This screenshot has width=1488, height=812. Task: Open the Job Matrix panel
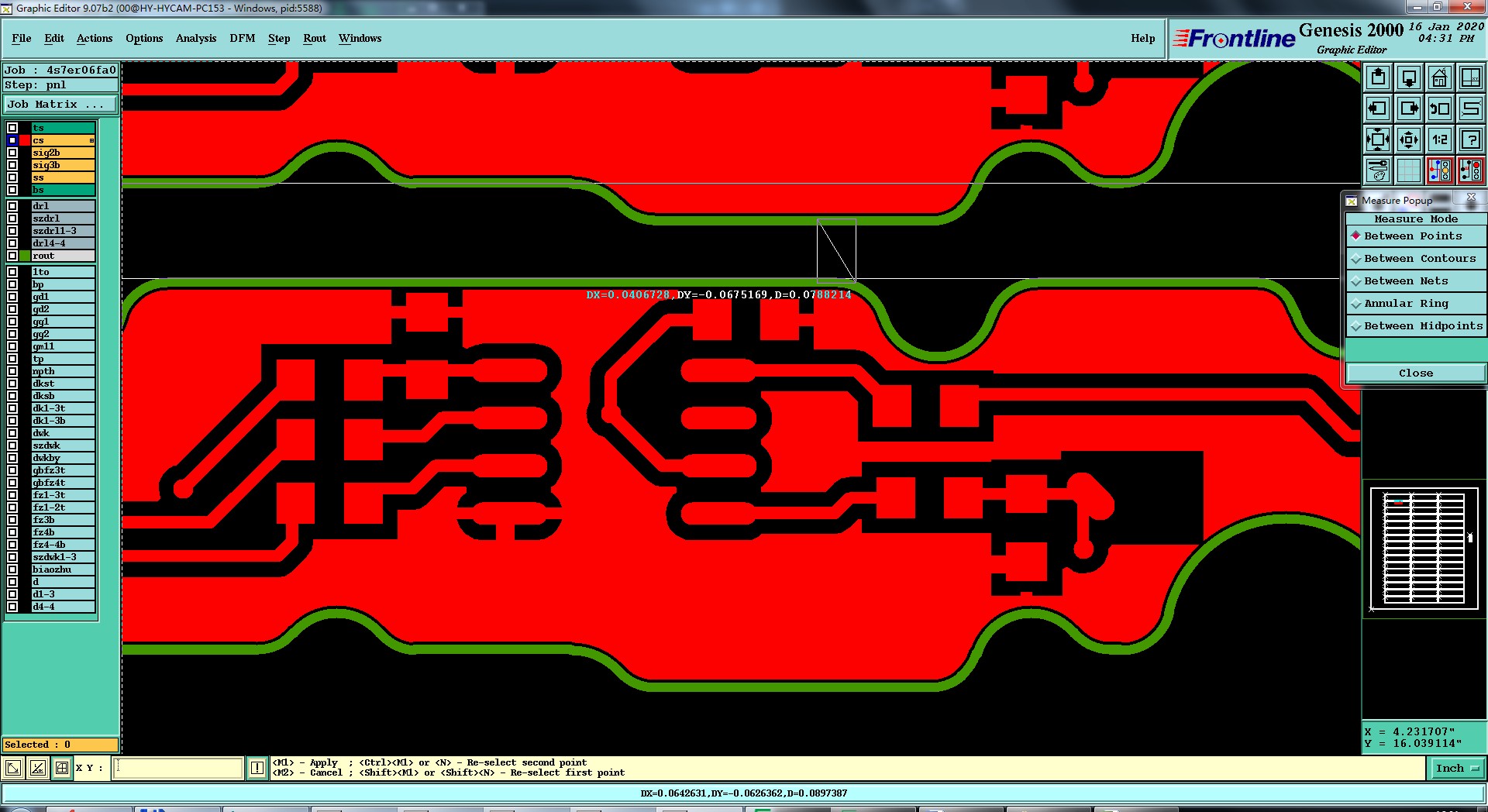[x=60, y=104]
